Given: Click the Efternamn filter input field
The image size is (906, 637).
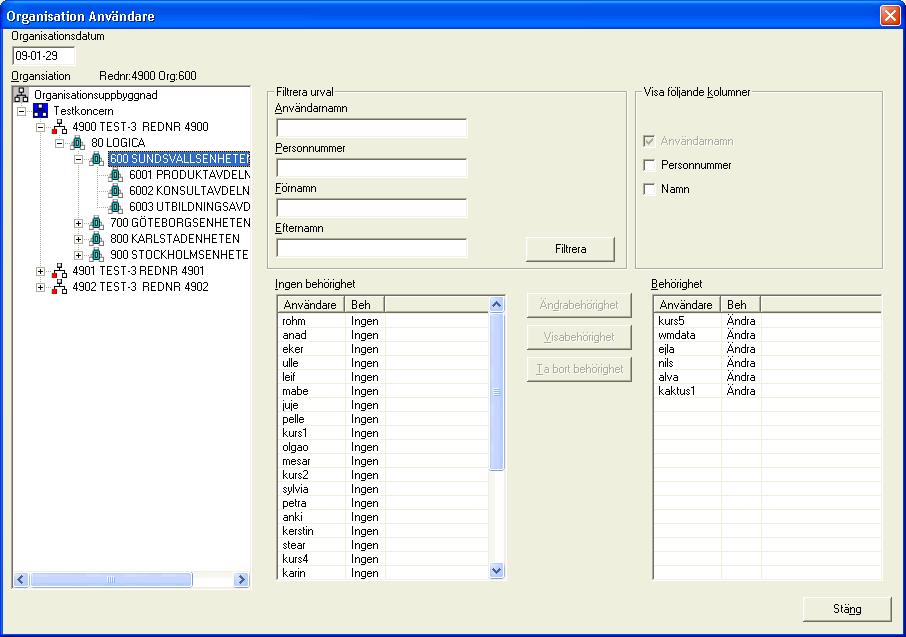Looking at the screenshot, I should pos(372,247).
